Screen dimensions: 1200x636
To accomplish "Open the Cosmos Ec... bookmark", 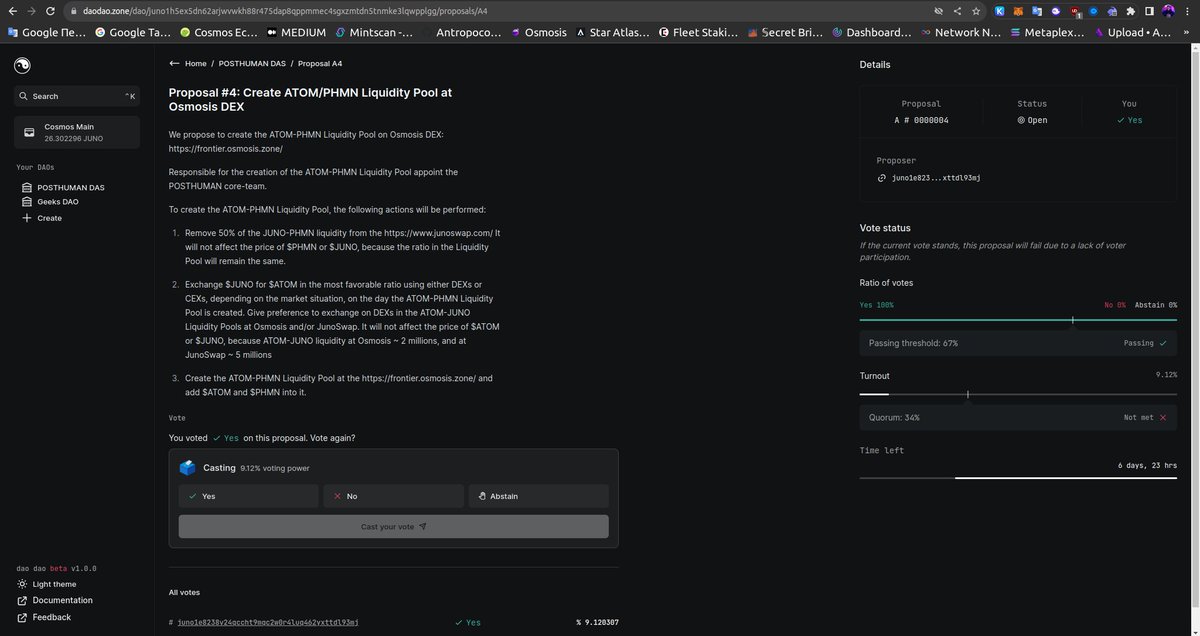I will point(219,32).
